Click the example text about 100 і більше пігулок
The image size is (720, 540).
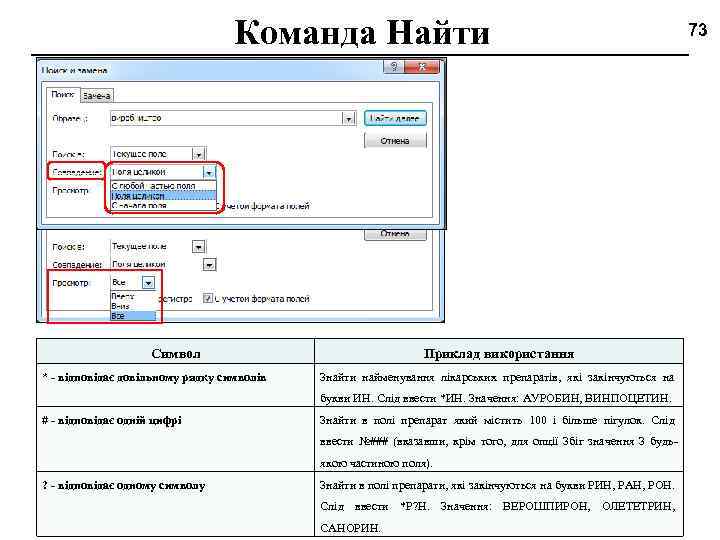[497, 442]
